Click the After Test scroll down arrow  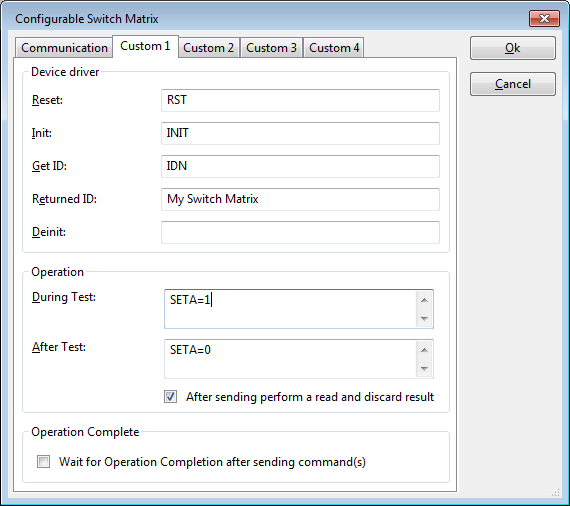(424, 369)
